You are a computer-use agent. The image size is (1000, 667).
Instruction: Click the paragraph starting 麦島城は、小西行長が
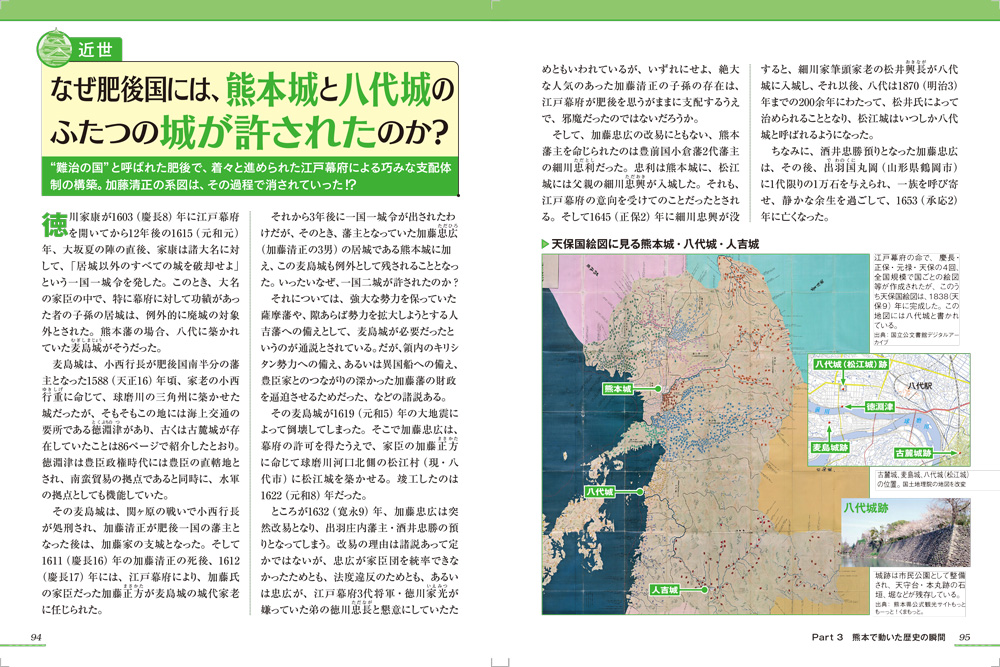[141, 429]
